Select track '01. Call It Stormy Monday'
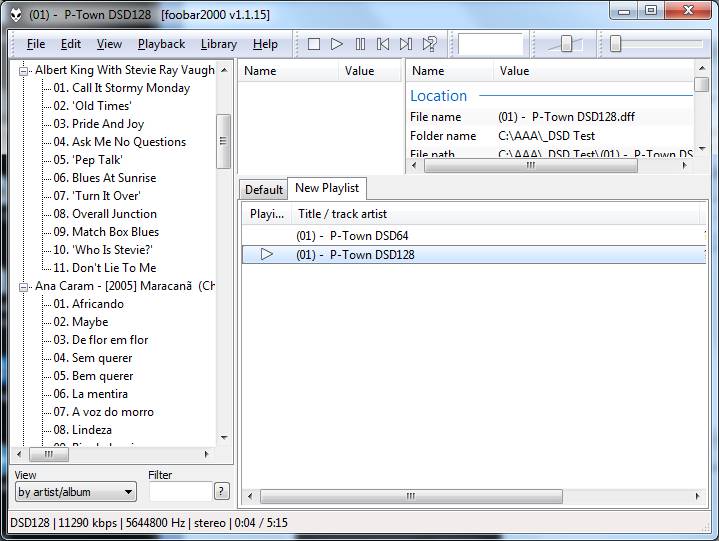This screenshot has width=719, height=541. pyautogui.click(x=122, y=88)
